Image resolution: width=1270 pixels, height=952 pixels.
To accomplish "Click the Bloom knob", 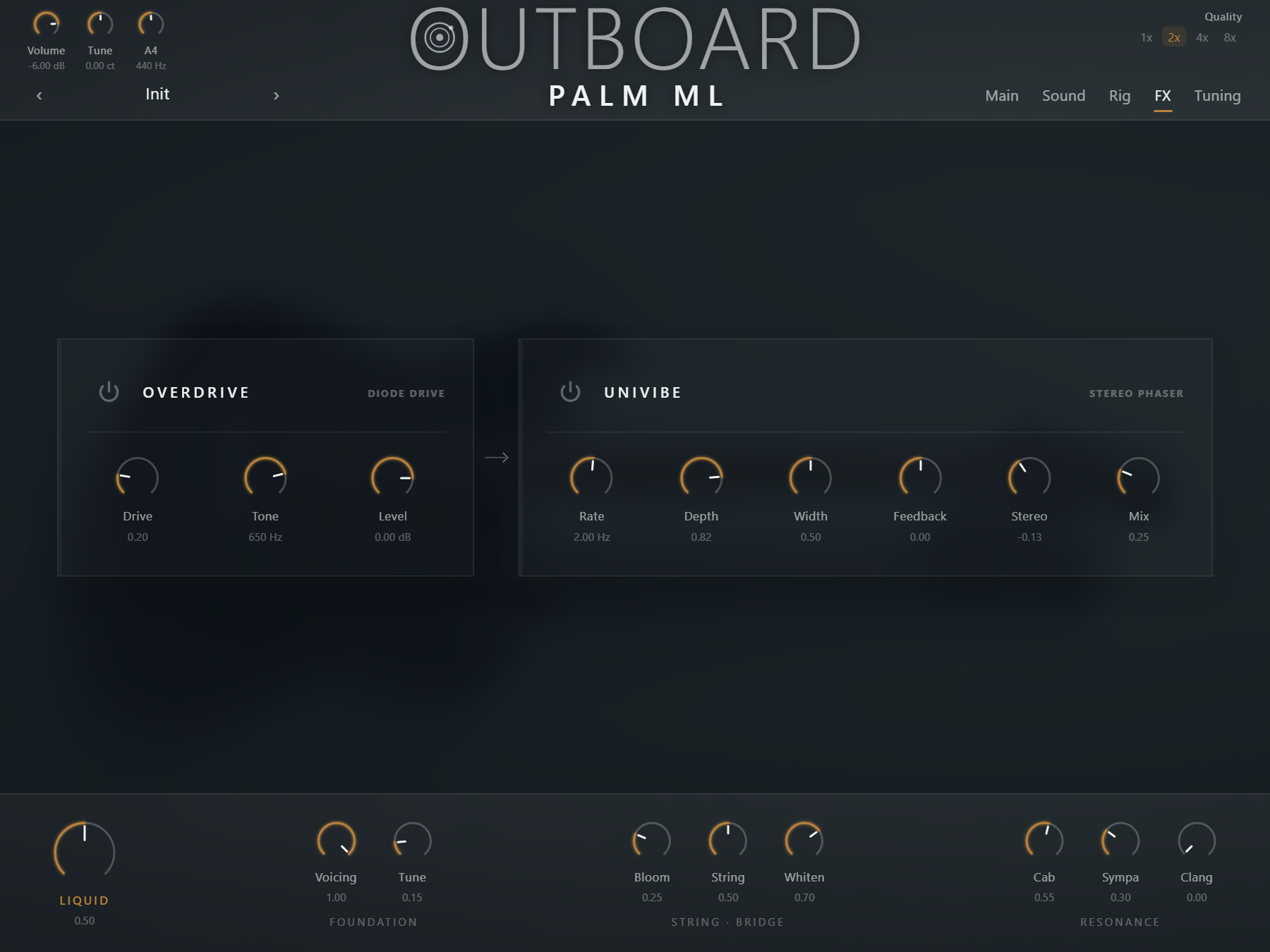I will pyautogui.click(x=652, y=841).
